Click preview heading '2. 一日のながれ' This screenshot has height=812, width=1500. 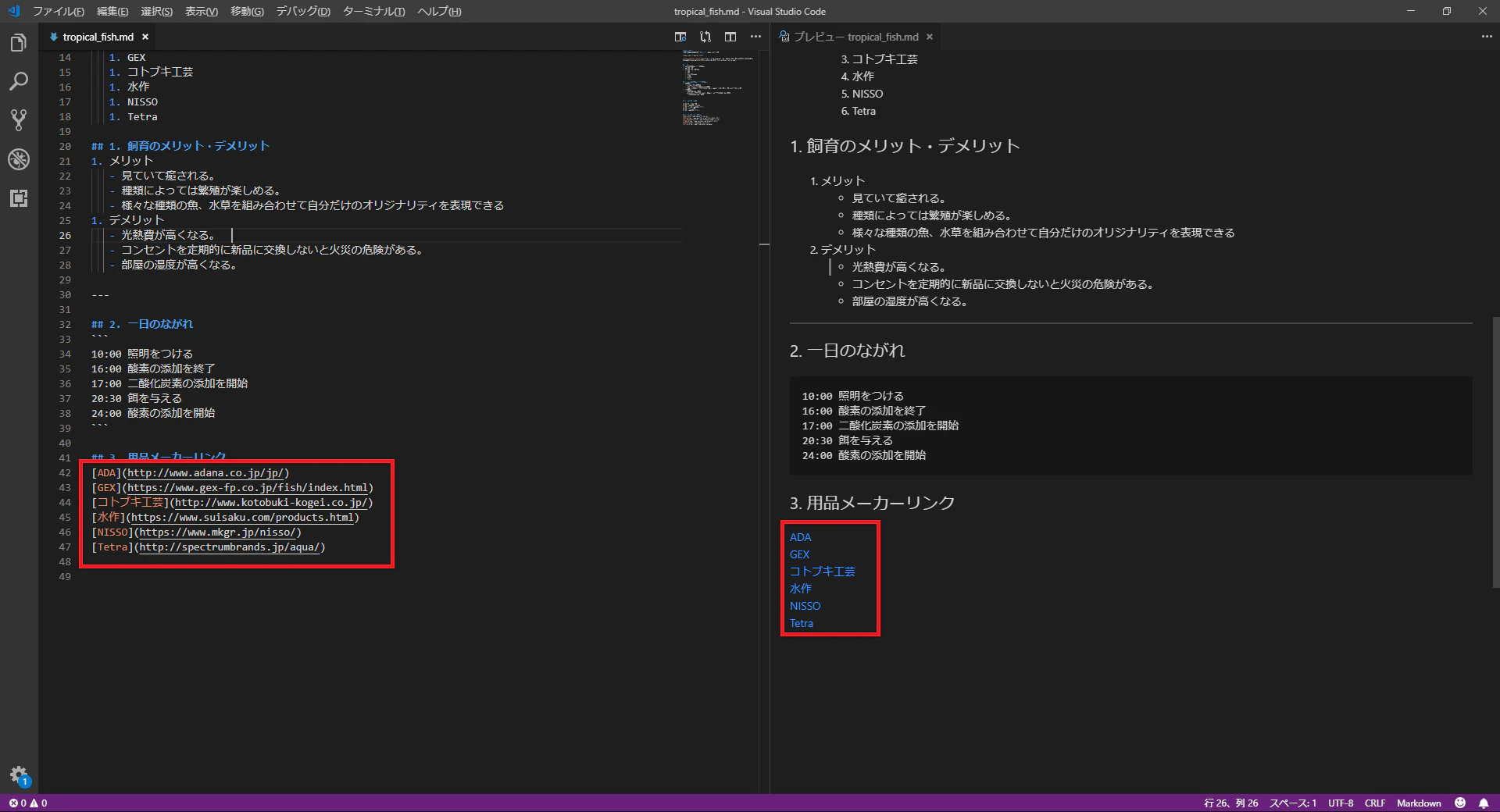click(x=847, y=351)
